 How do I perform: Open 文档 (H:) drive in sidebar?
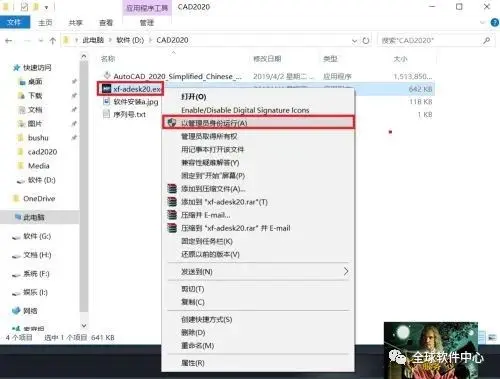pyautogui.click(x=37, y=255)
